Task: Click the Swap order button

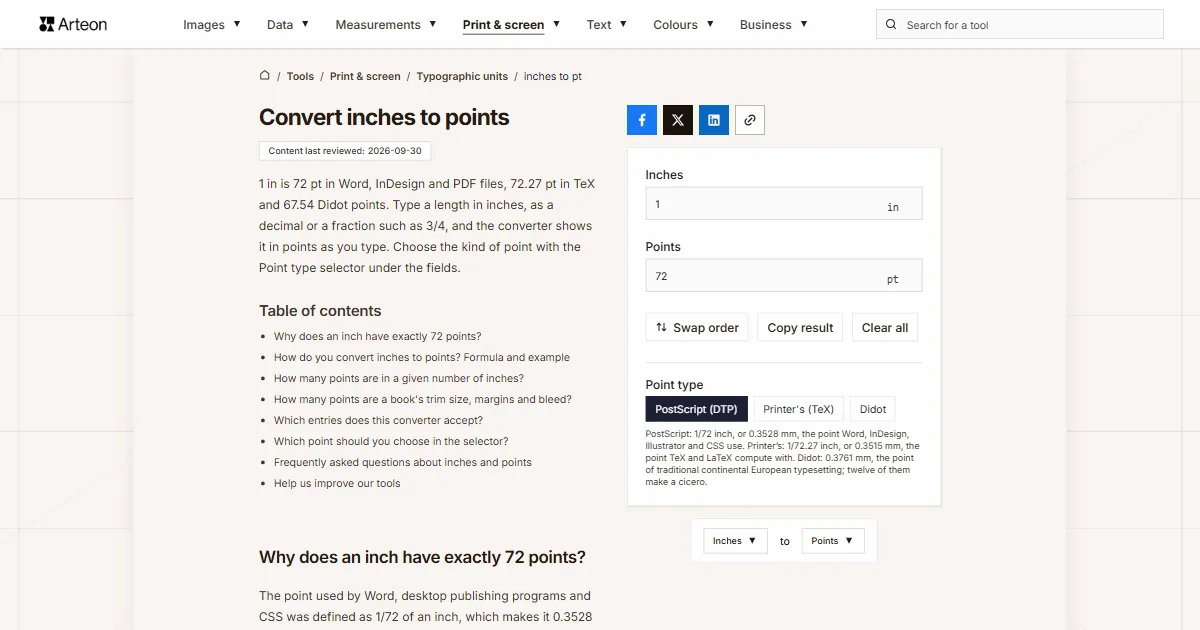Action: point(697,327)
